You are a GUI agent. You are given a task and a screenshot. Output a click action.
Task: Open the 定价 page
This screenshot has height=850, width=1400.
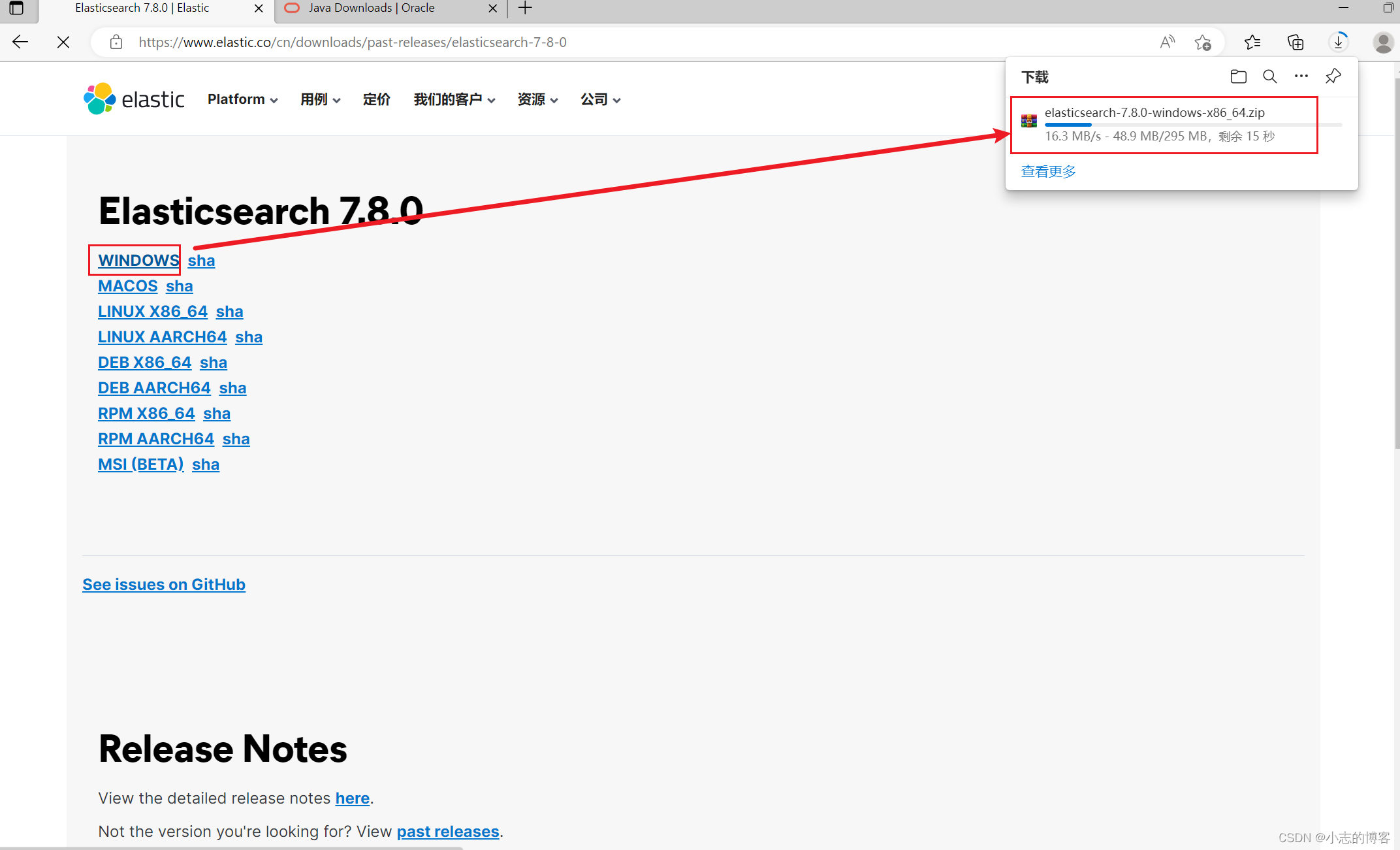point(377,99)
